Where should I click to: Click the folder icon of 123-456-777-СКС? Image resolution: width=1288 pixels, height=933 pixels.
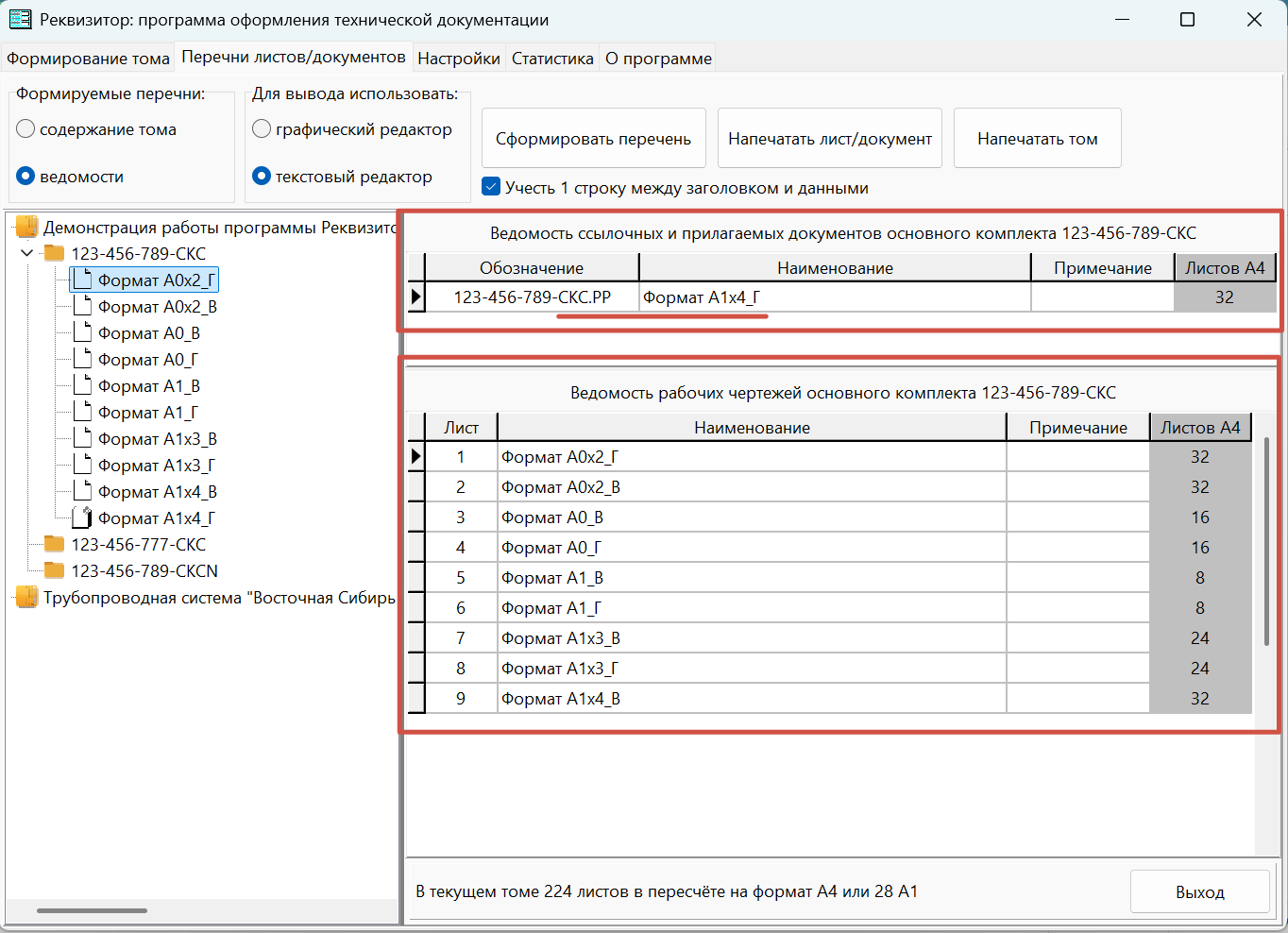(x=55, y=544)
